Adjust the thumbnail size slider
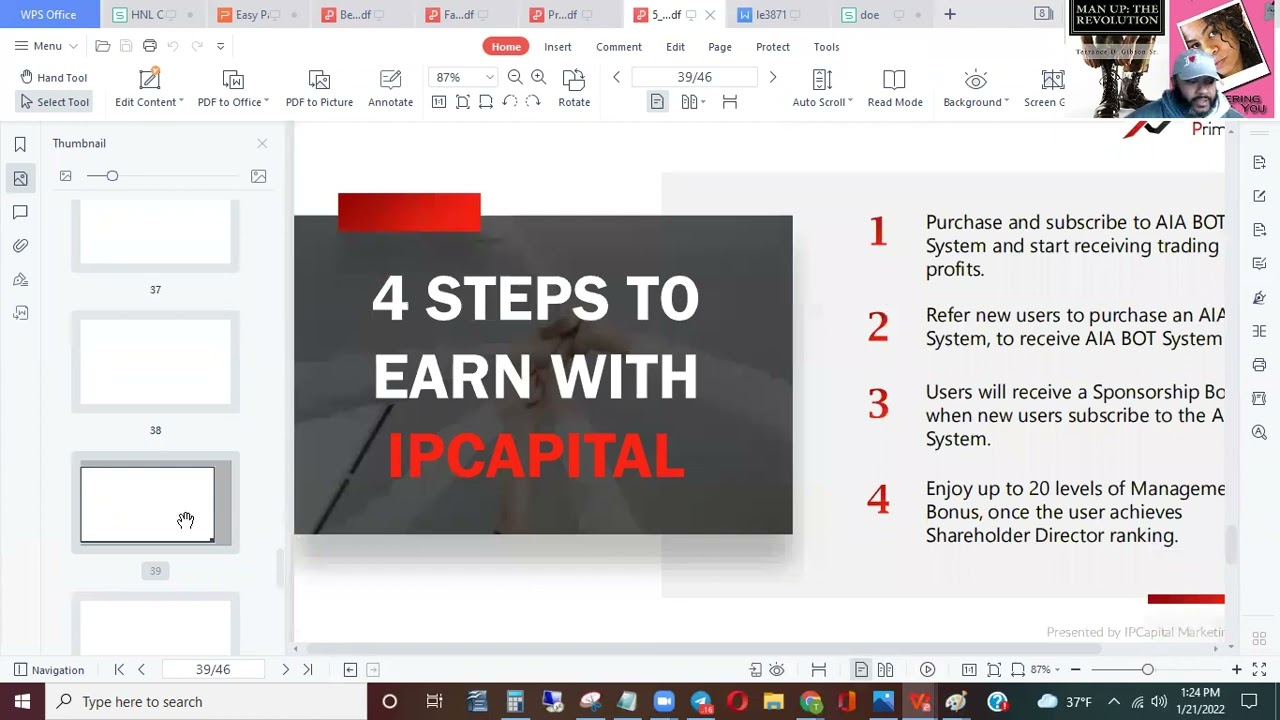This screenshot has height=720, width=1280. pyautogui.click(x=112, y=176)
